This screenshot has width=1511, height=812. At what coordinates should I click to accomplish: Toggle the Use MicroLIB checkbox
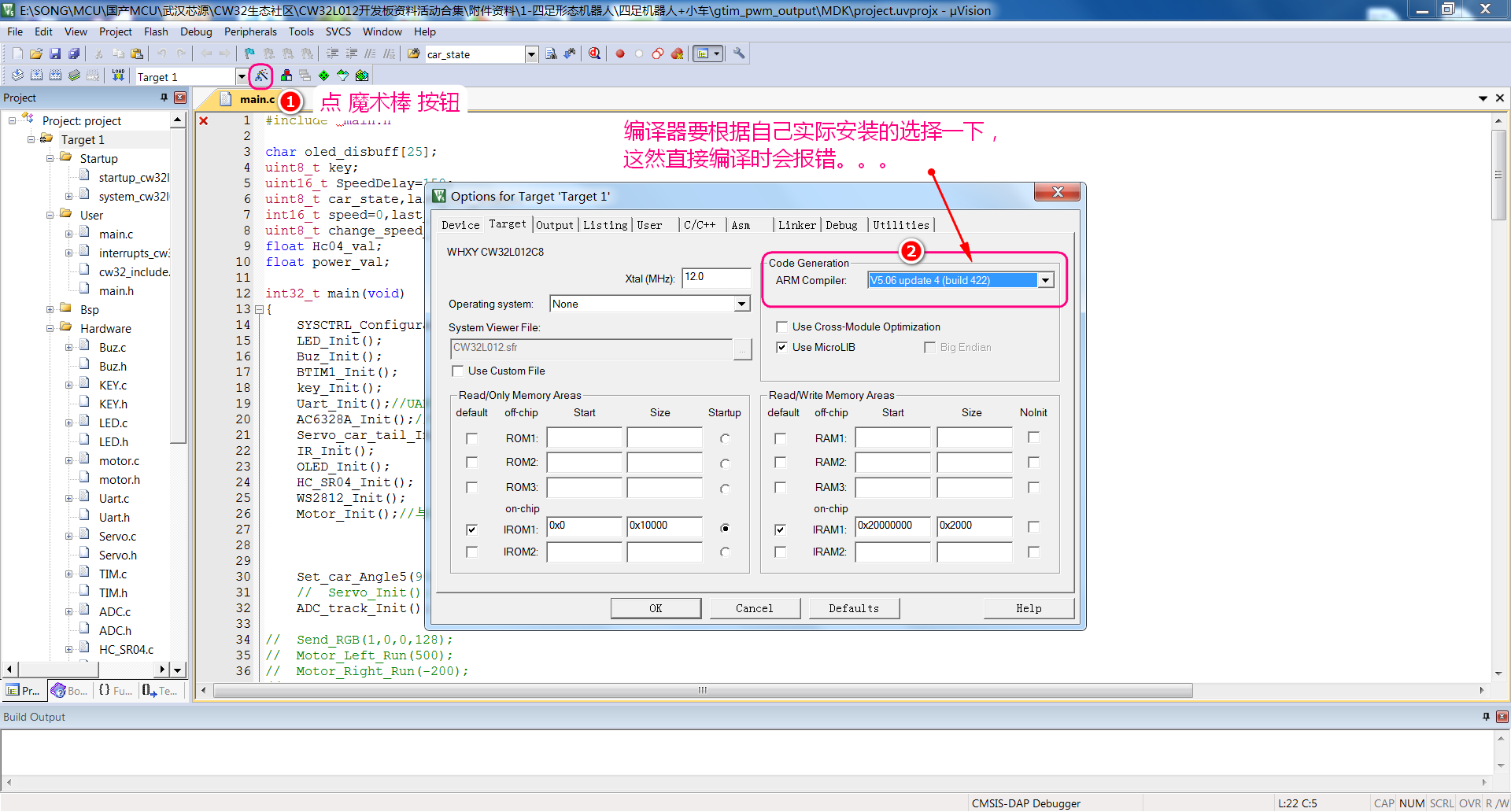(782, 348)
